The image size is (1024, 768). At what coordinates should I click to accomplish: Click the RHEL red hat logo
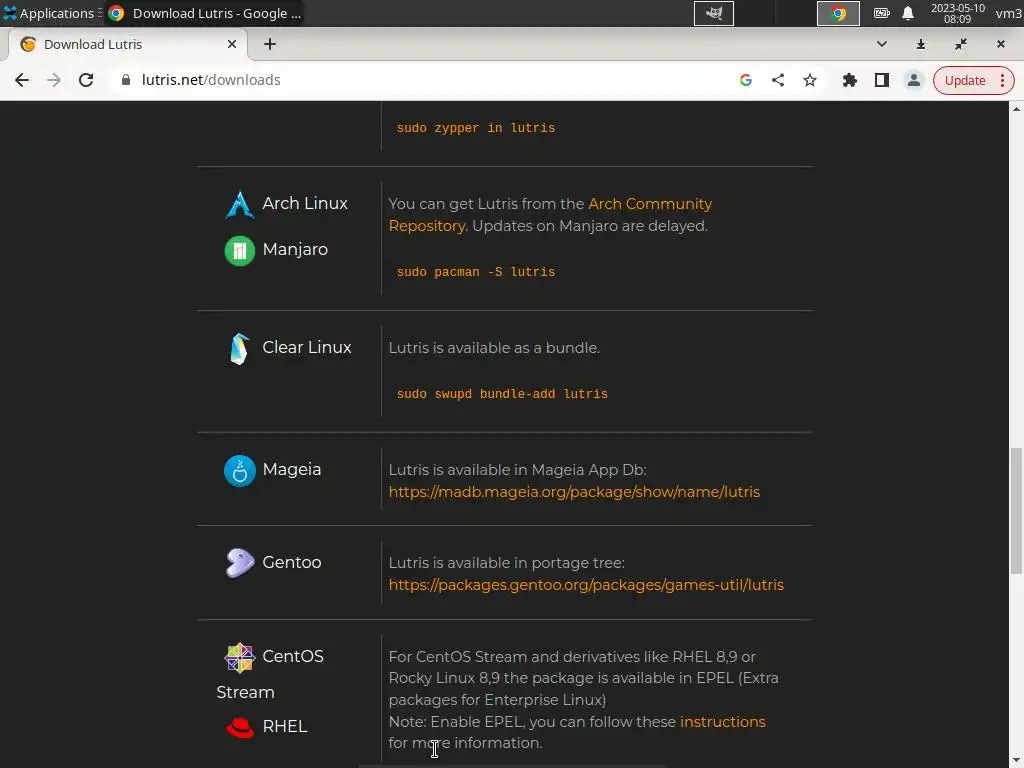click(x=240, y=728)
